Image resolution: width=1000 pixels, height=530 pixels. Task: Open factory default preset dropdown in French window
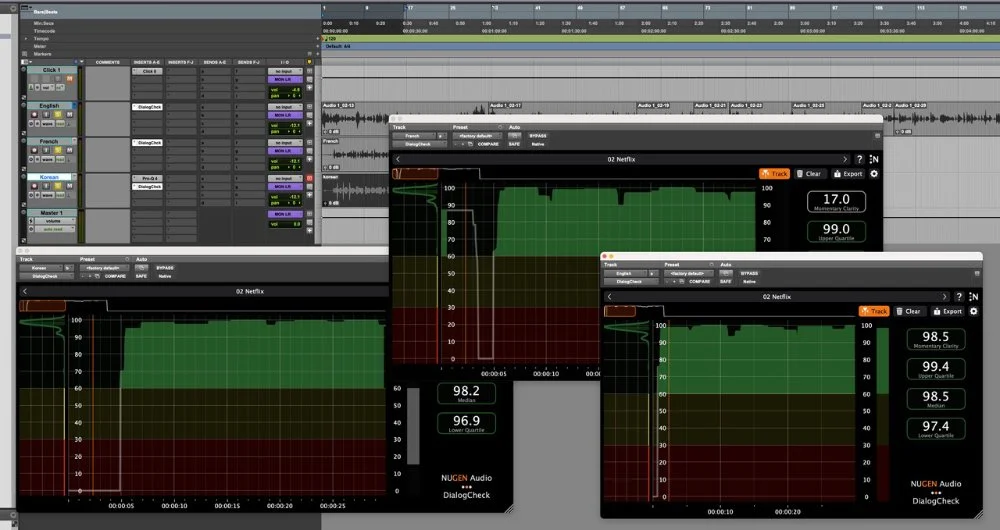476,136
